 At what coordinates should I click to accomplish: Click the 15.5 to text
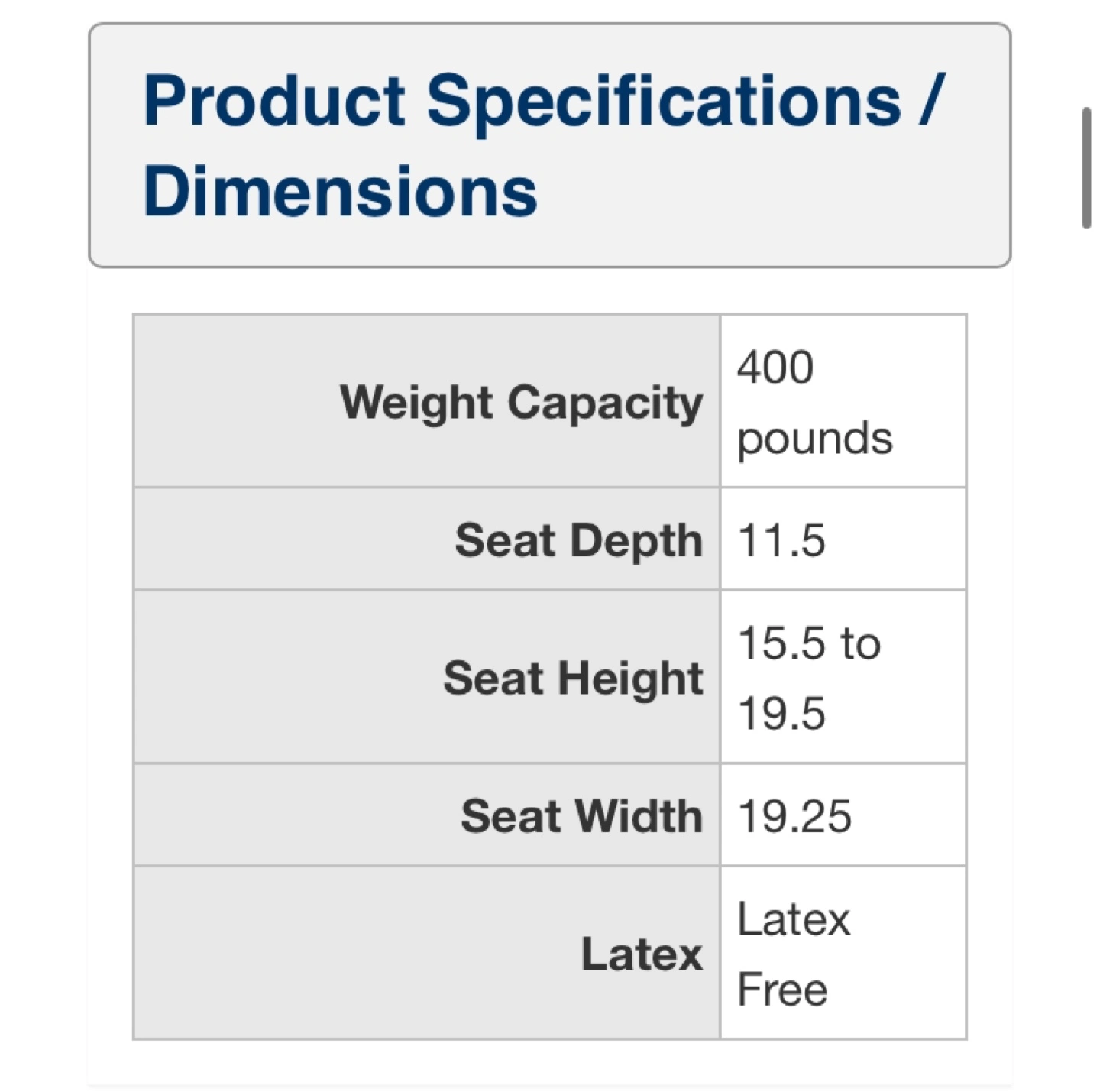[809, 642]
